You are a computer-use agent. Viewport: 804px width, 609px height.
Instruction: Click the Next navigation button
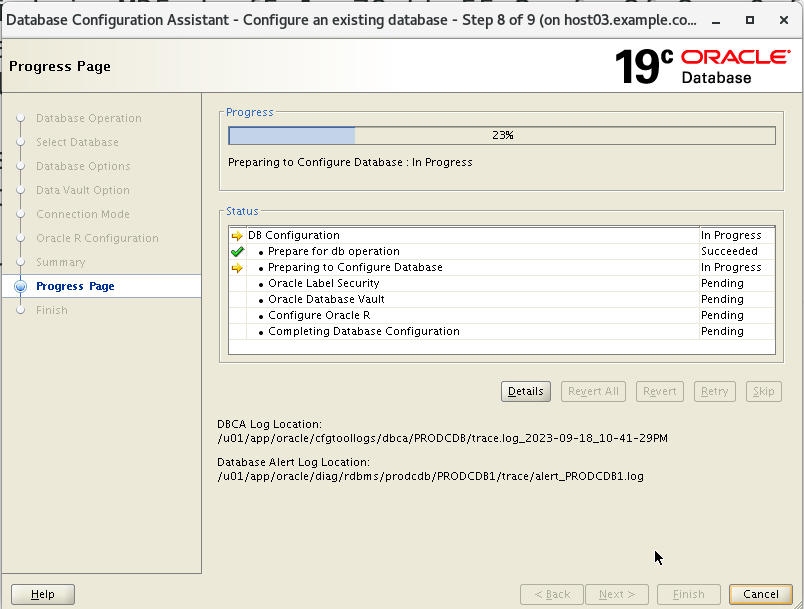(617, 594)
